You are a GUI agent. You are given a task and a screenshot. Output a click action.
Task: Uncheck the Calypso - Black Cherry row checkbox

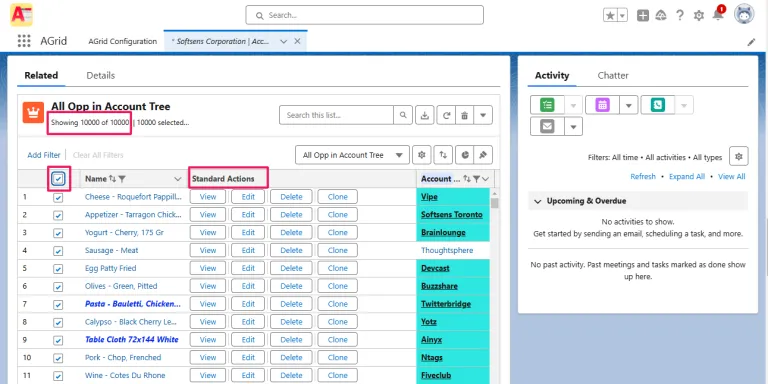point(58,322)
